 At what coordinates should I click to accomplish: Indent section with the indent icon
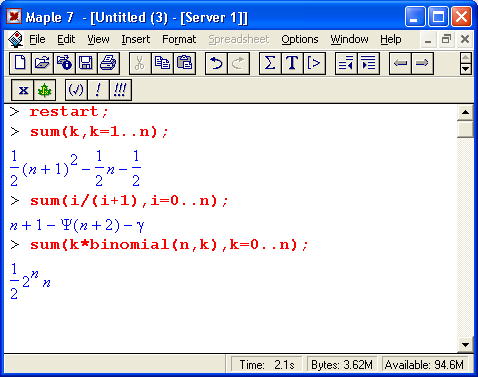pyautogui.click(x=368, y=63)
